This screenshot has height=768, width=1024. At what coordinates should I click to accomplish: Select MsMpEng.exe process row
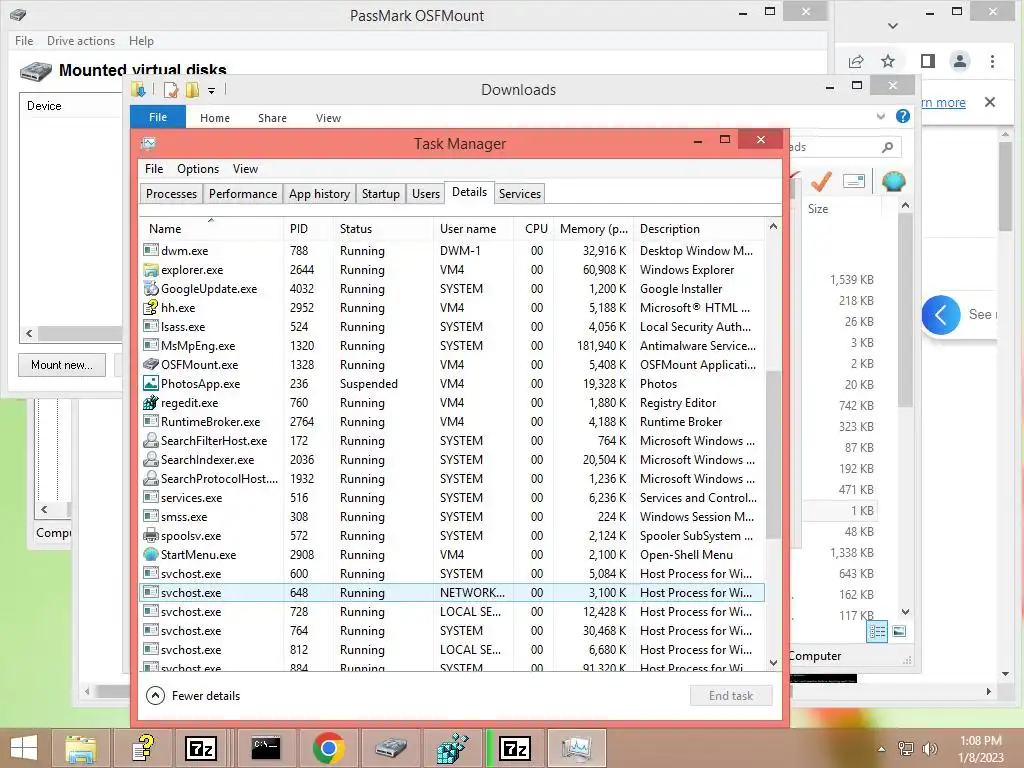[x=452, y=345]
